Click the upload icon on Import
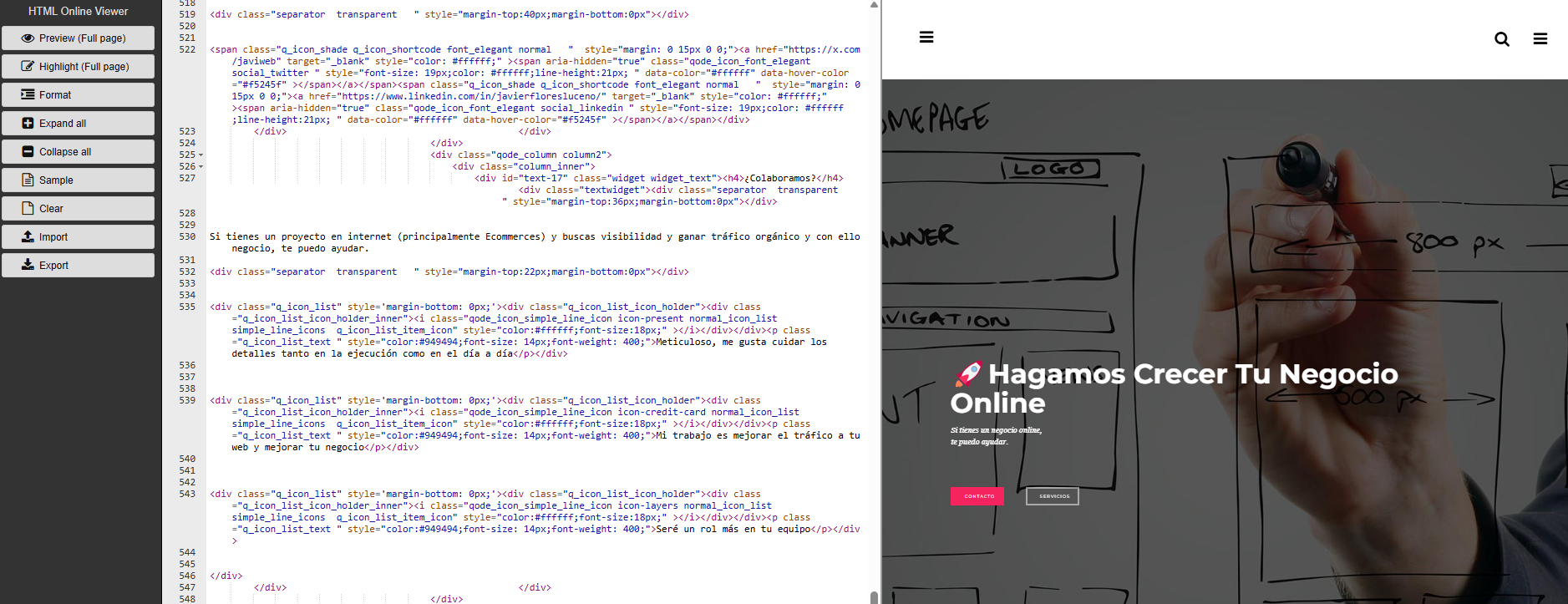1568x604 pixels. coord(28,236)
